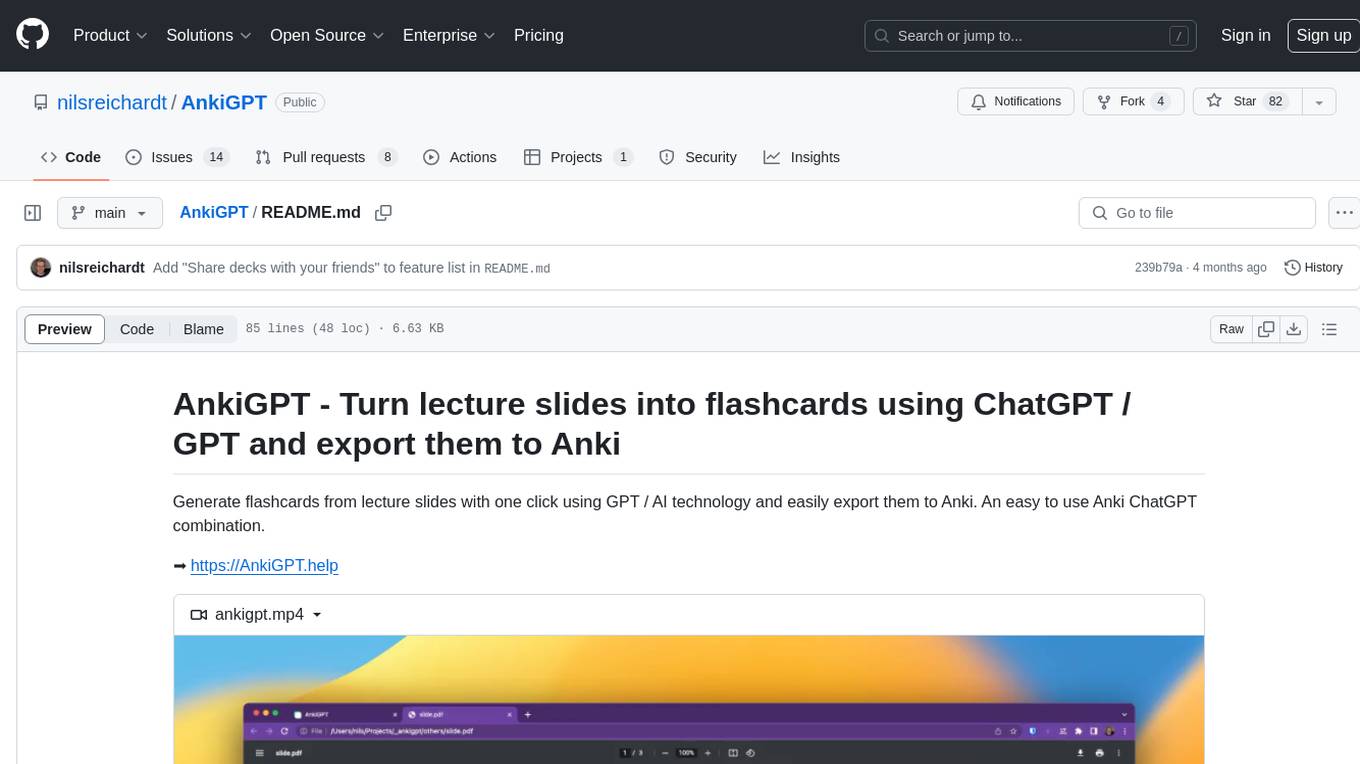Switch to the Actions tab
Viewport: 1360px width, 764px height.
pos(460,157)
